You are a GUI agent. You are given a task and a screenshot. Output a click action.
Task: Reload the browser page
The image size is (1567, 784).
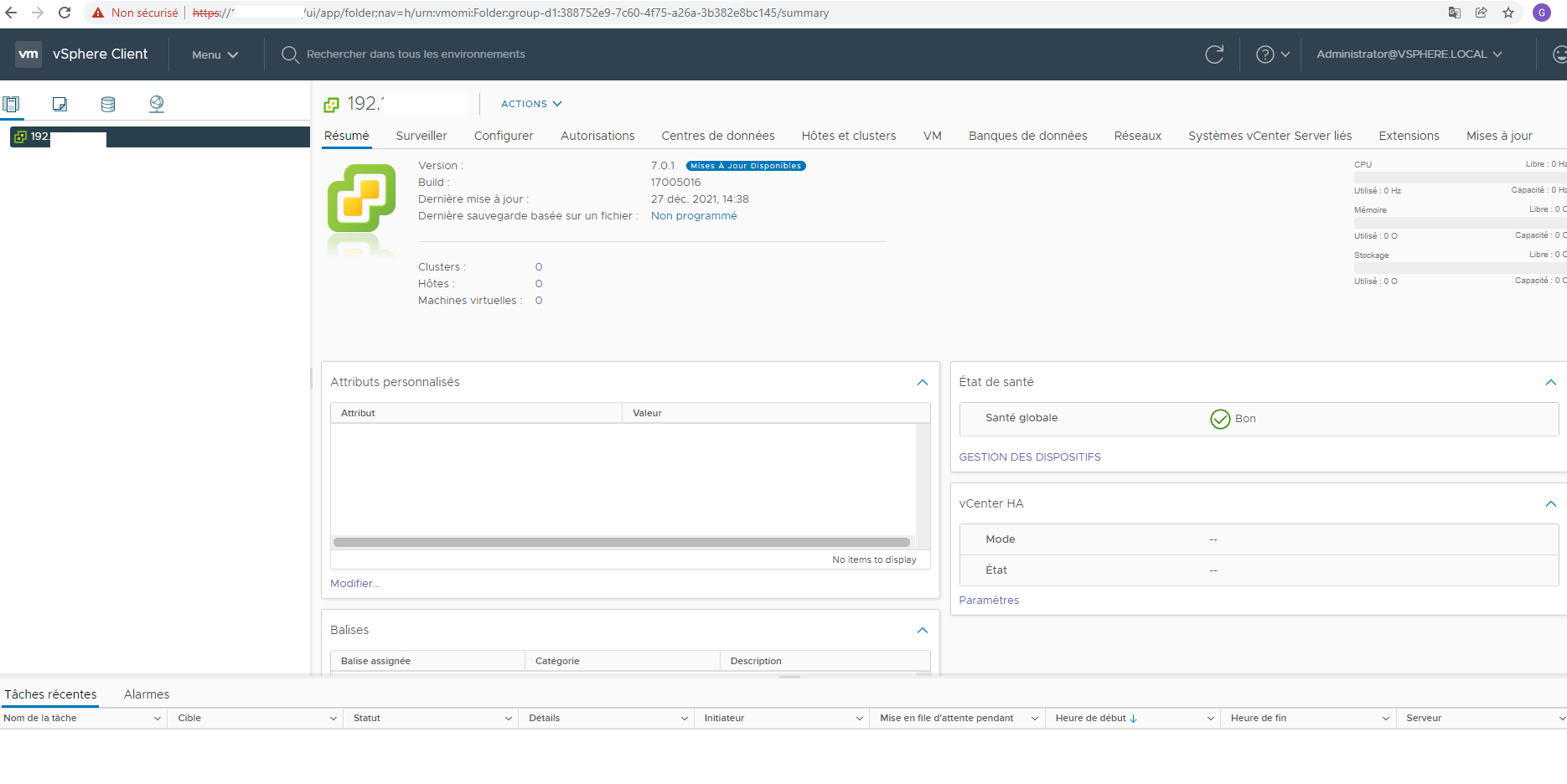[x=65, y=13]
